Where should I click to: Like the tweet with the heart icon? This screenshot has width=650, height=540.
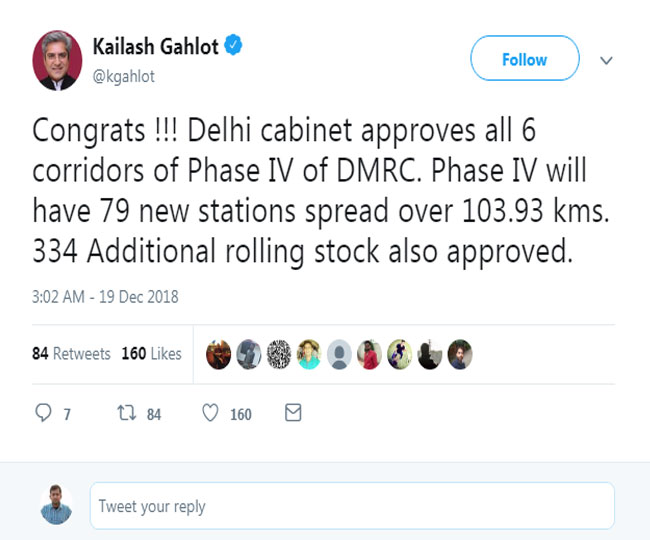point(210,413)
